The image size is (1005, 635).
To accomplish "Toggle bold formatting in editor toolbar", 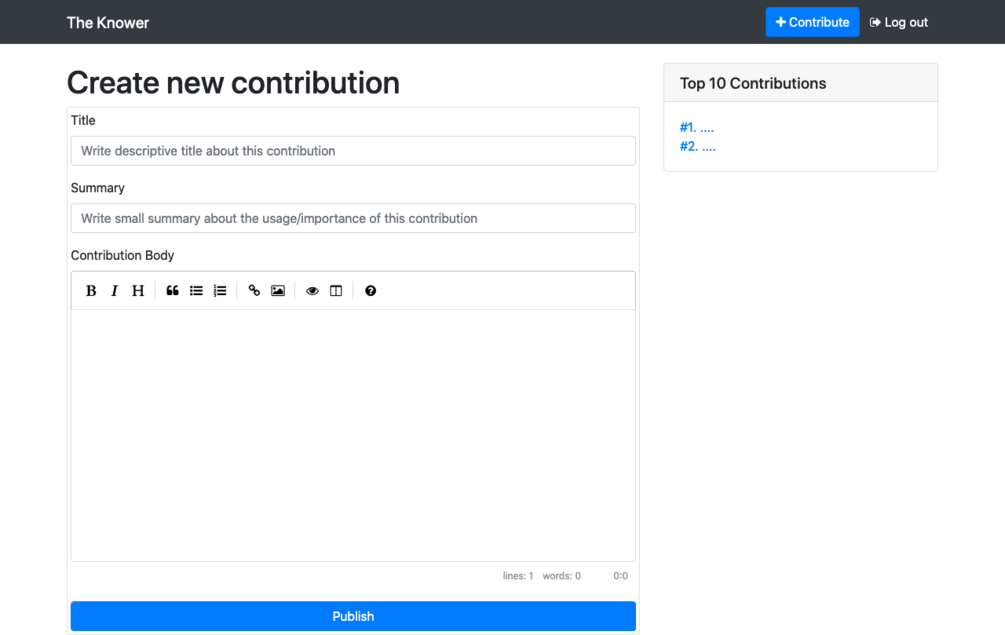I will click(91, 291).
